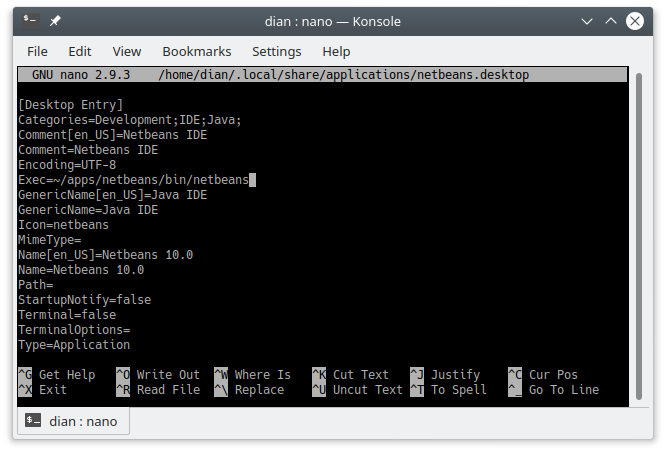Open the Help menu
666x452 pixels.
[x=336, y=51]
